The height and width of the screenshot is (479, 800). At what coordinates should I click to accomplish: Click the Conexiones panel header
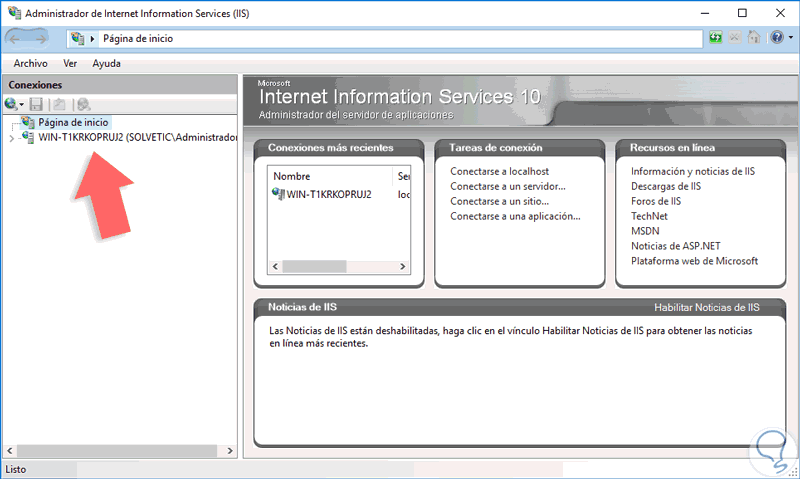120,85
